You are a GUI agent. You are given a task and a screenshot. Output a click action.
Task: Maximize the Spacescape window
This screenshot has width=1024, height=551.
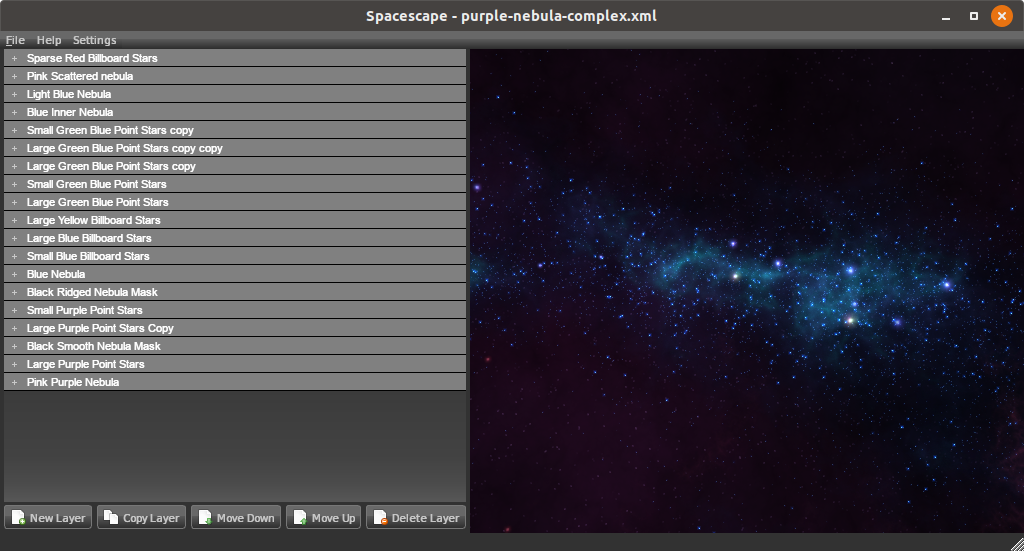973,16
